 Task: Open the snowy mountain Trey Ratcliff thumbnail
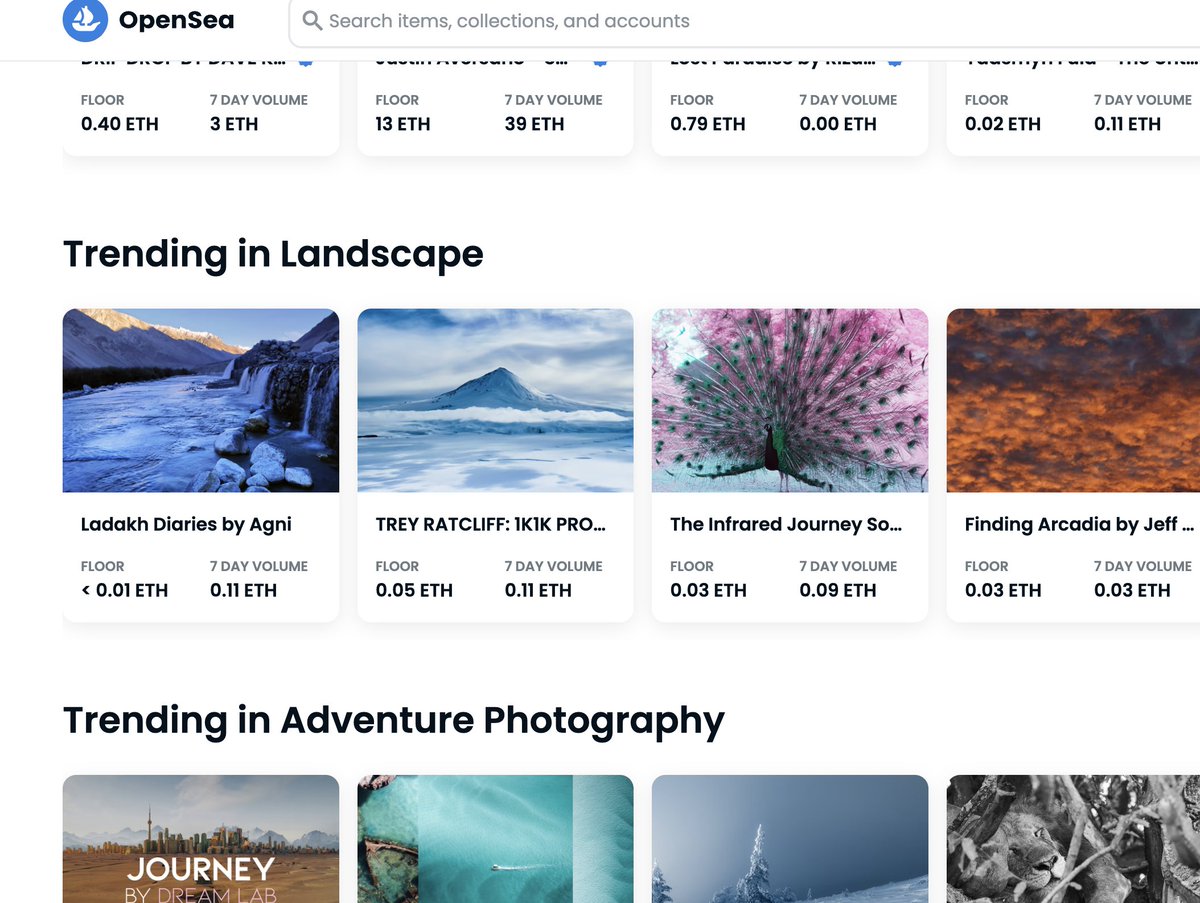click(495, 400)
